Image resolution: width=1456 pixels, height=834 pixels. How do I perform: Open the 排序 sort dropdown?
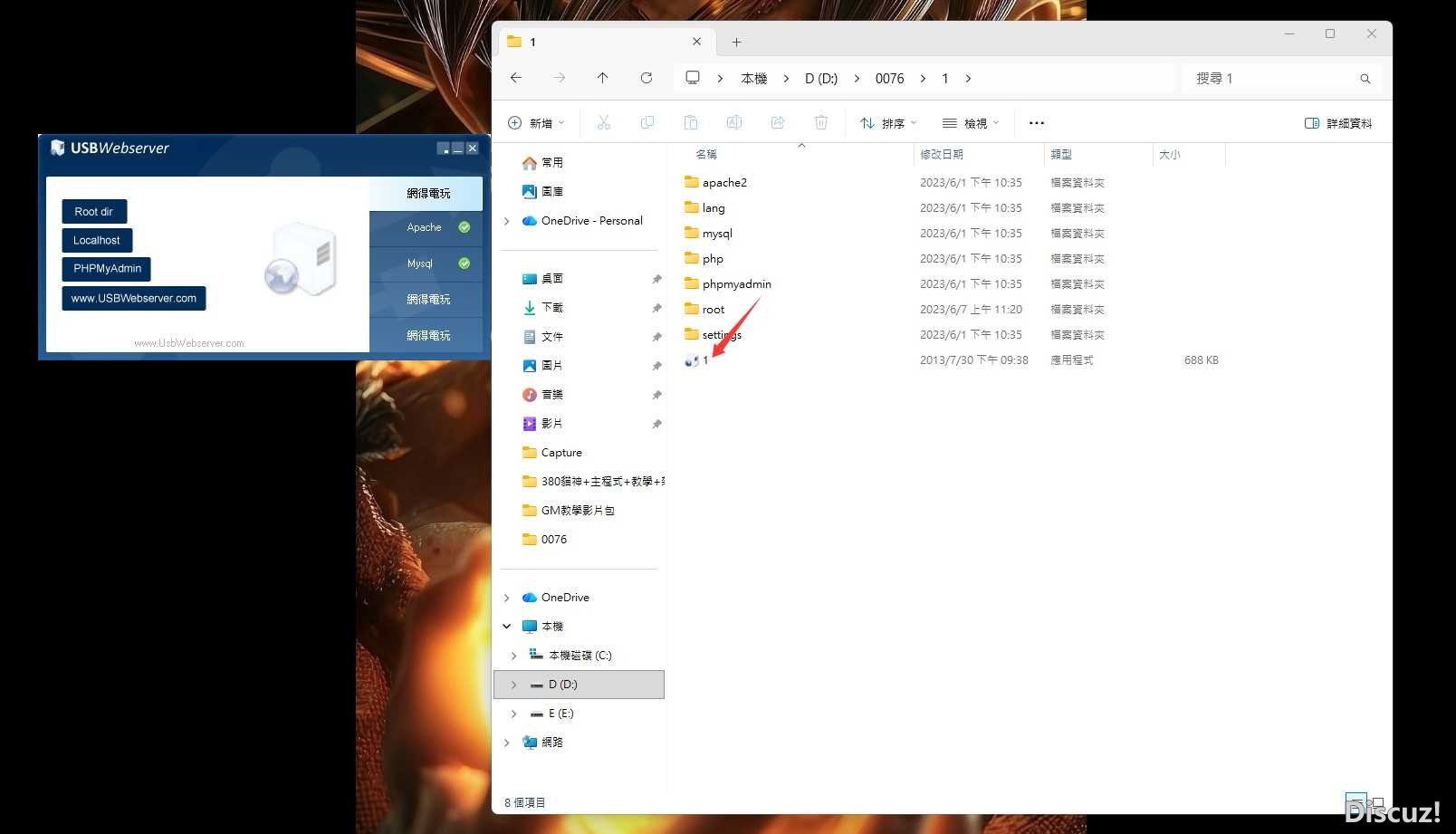tap(887, 122)
